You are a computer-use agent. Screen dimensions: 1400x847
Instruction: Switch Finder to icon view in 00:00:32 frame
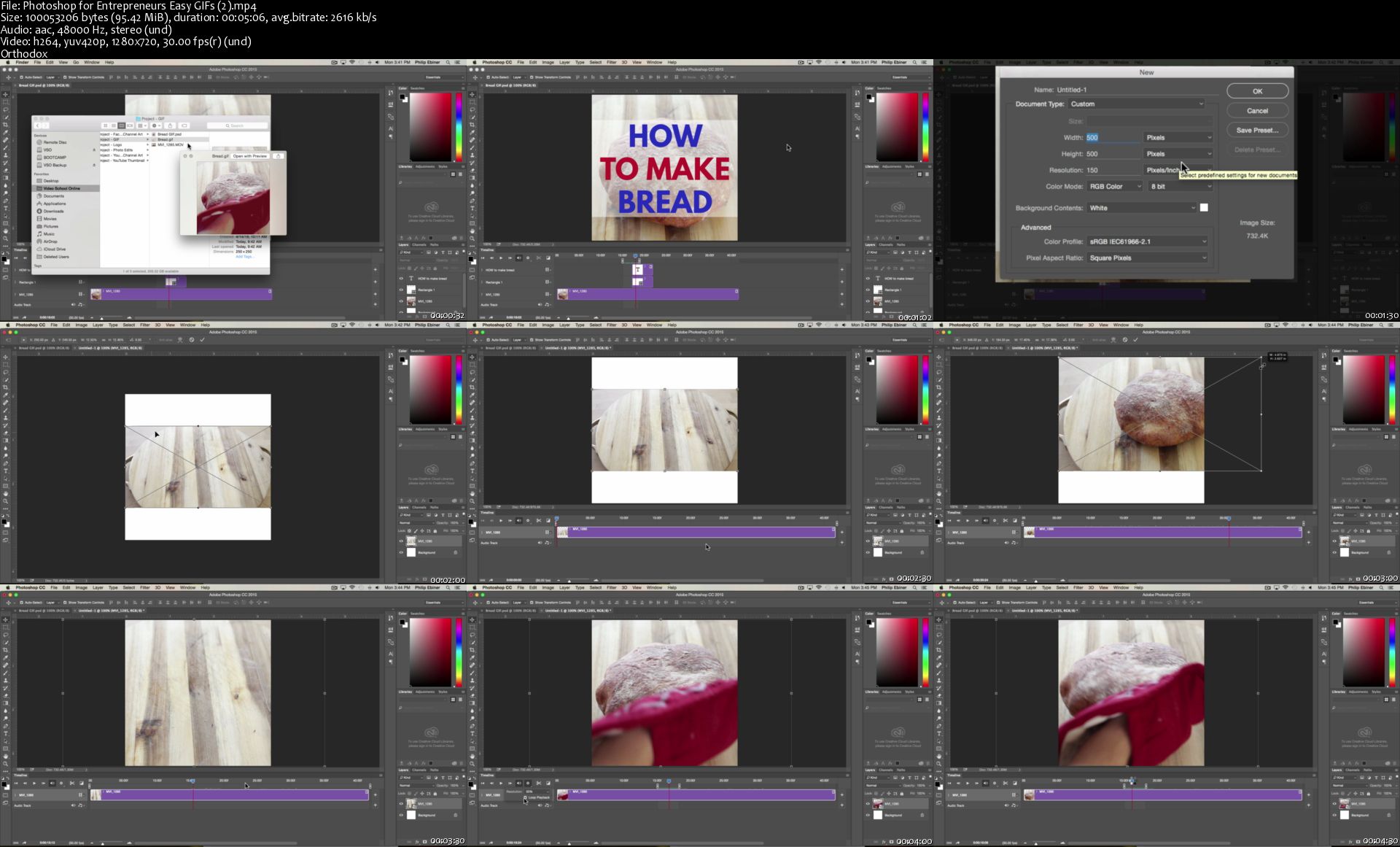tap(105, 125)
